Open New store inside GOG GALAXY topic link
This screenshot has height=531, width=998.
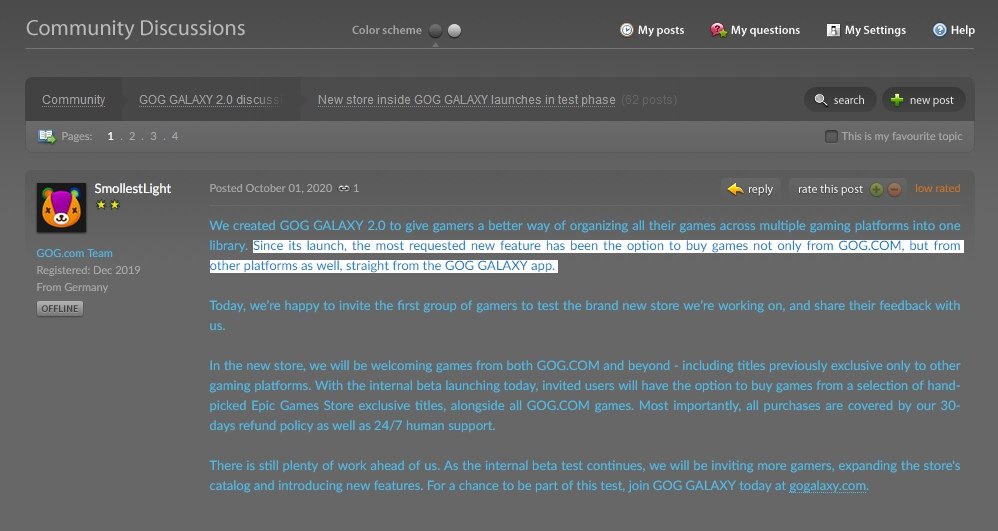[x=467, y=100]
